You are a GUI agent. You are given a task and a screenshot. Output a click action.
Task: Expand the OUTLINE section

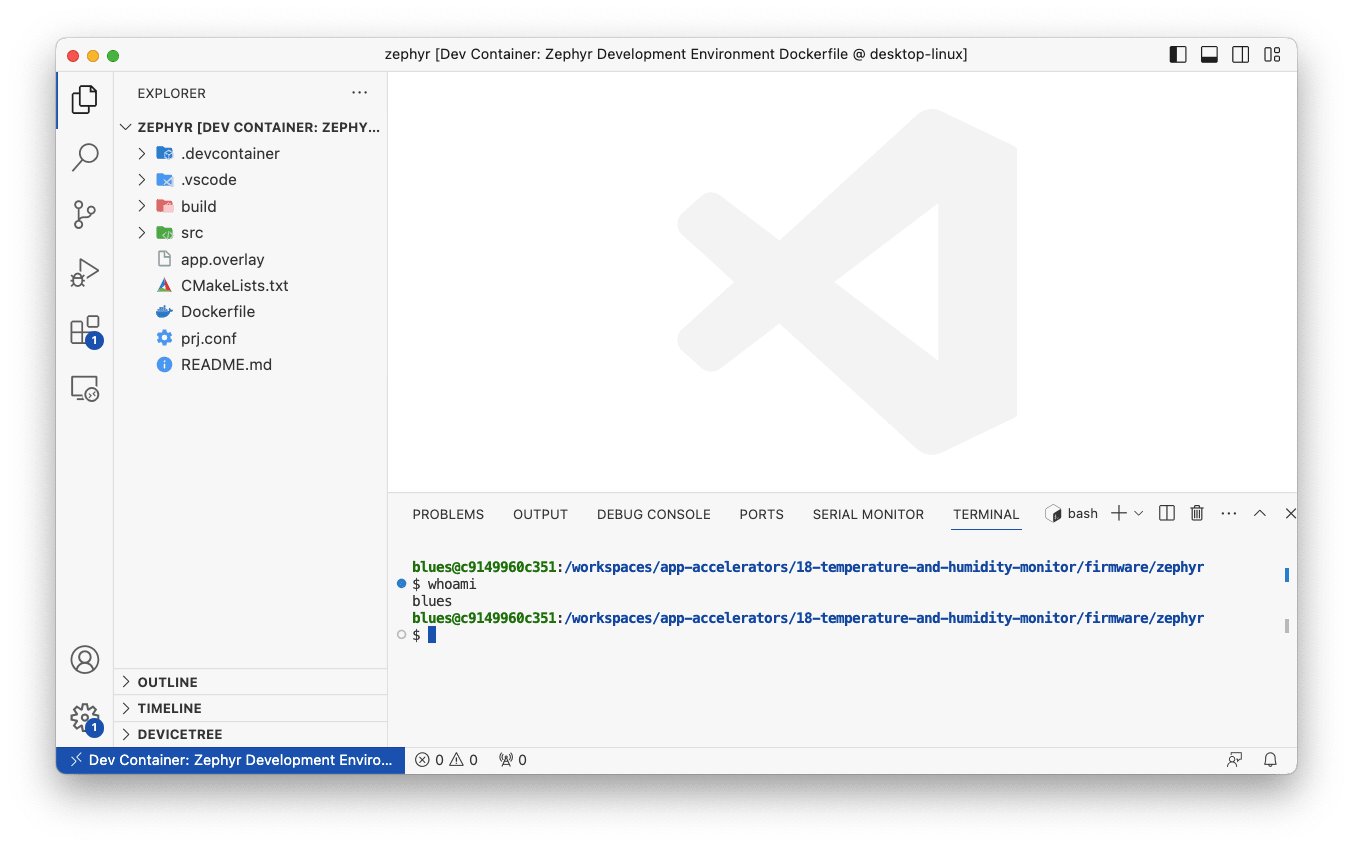coord(251,682)
